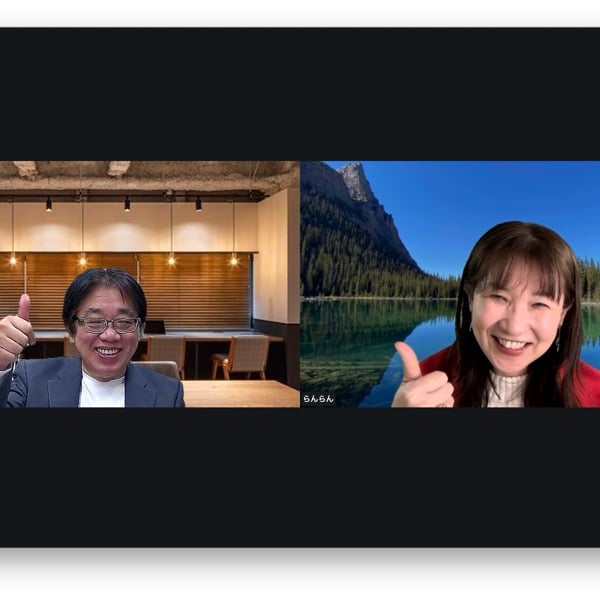The width and height of the screenshot is (600, 600).
Task: Click the wooden table in left video
Action: 240,392
